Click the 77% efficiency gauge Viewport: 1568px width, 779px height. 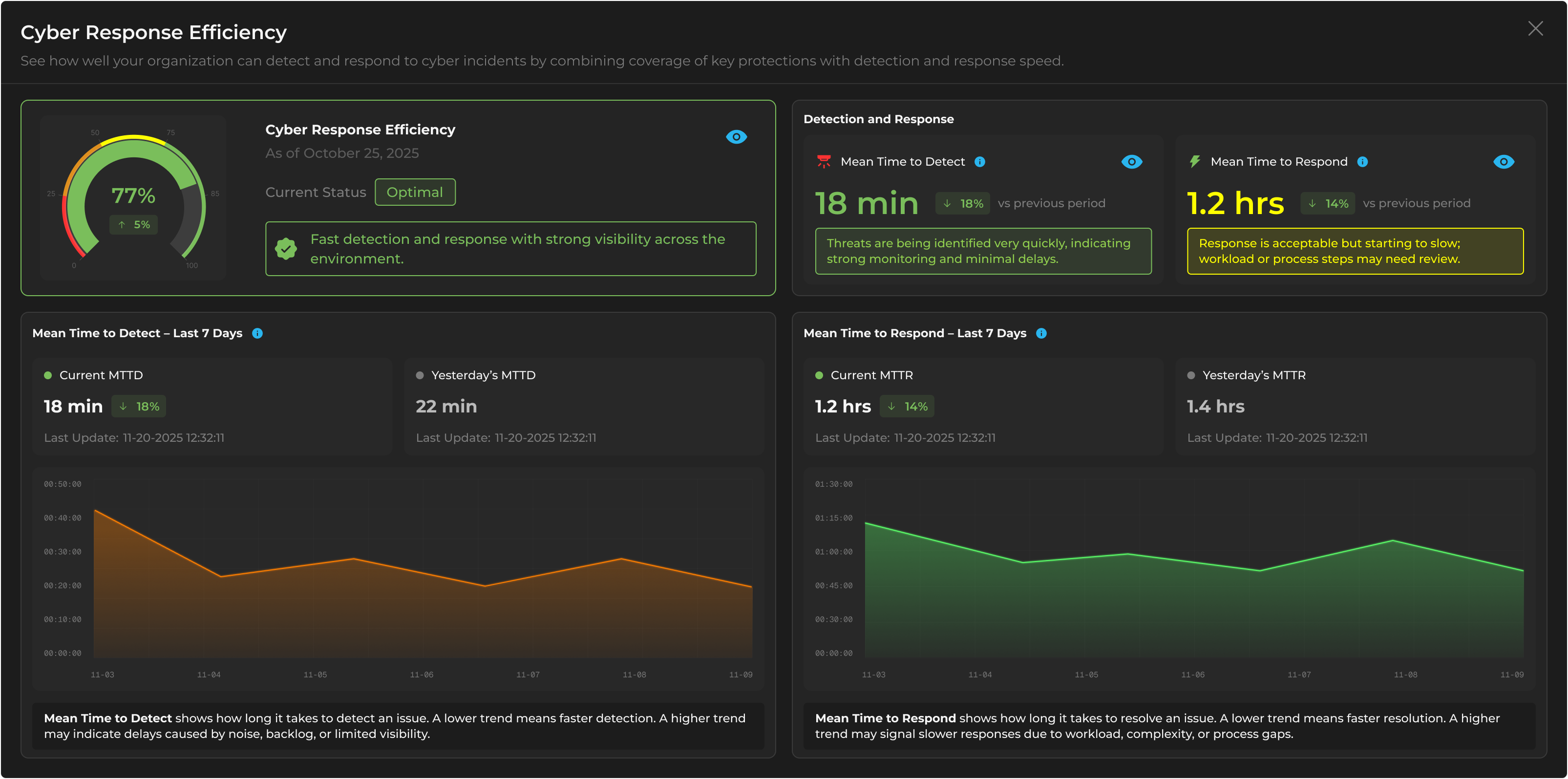(133, 198)
